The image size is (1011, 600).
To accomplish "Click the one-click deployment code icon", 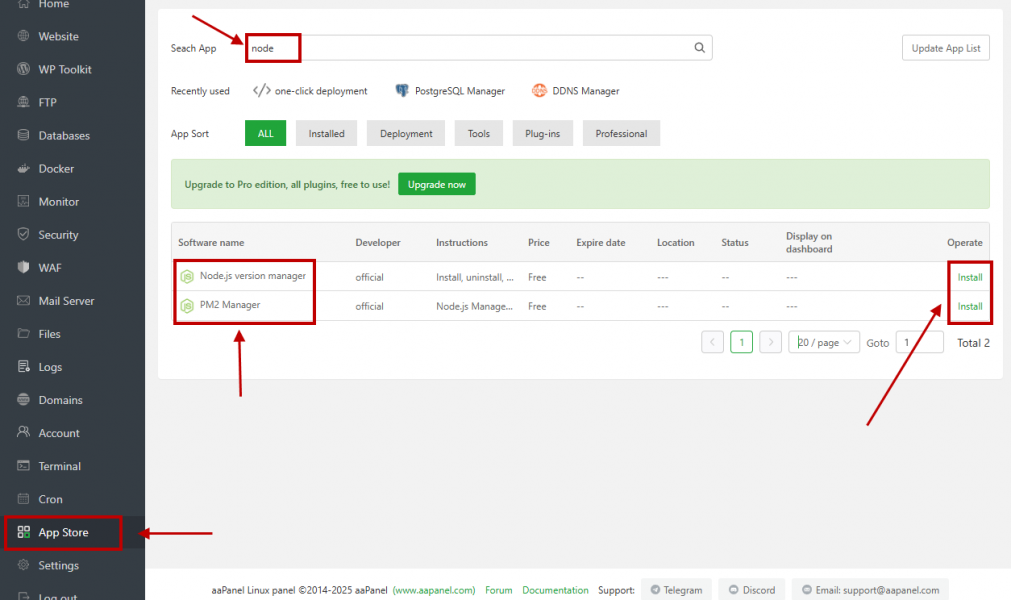I will (x=261, y=90).
